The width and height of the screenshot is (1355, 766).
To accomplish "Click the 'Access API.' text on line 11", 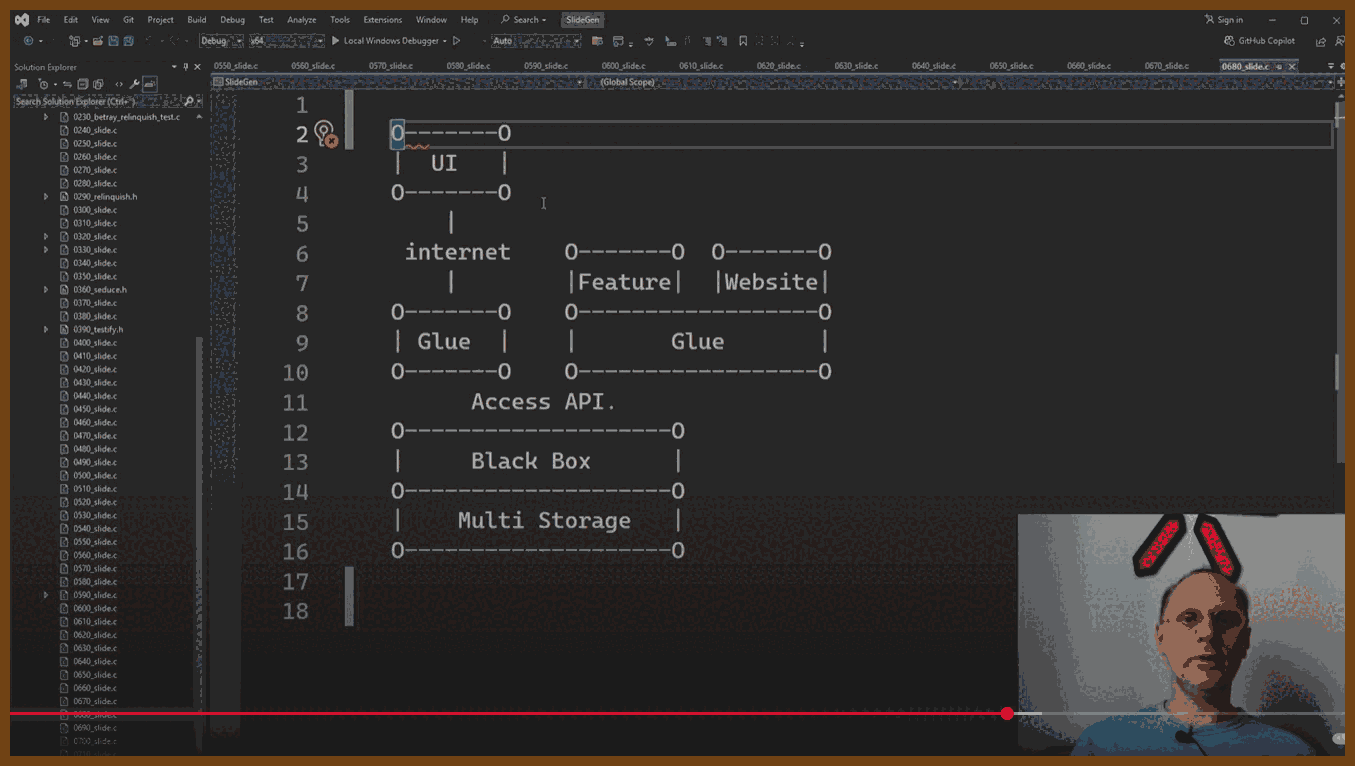I will pyautogui.click(x=544, y=402).
